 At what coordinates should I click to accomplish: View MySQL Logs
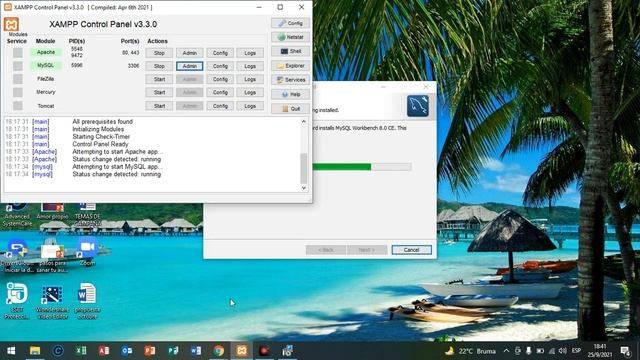pyautogui.click(x=250, y=66)
